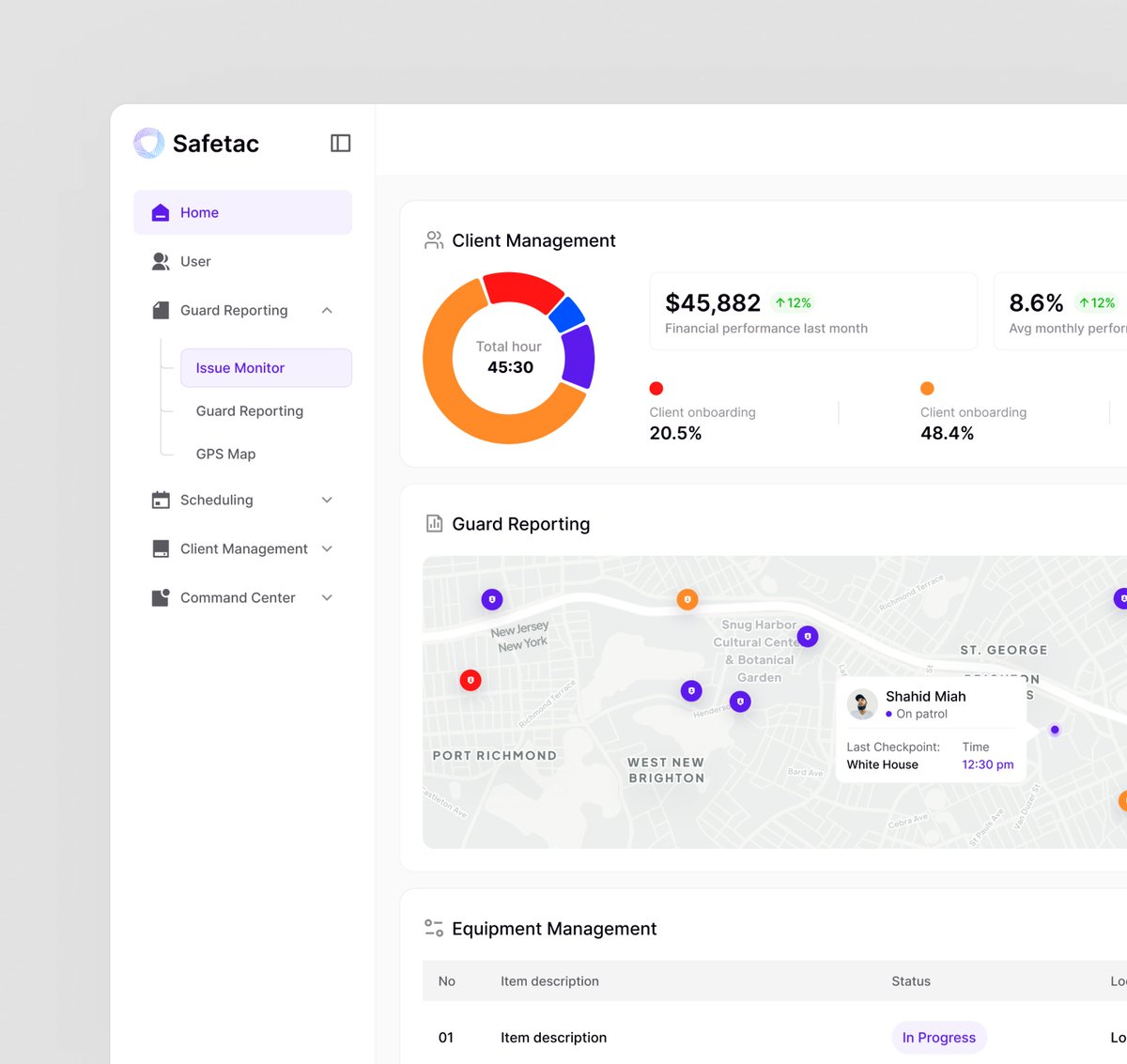The image size is (1127, 1064).
Task: Click the orange guard marker on the map
Action: (687, 599)
